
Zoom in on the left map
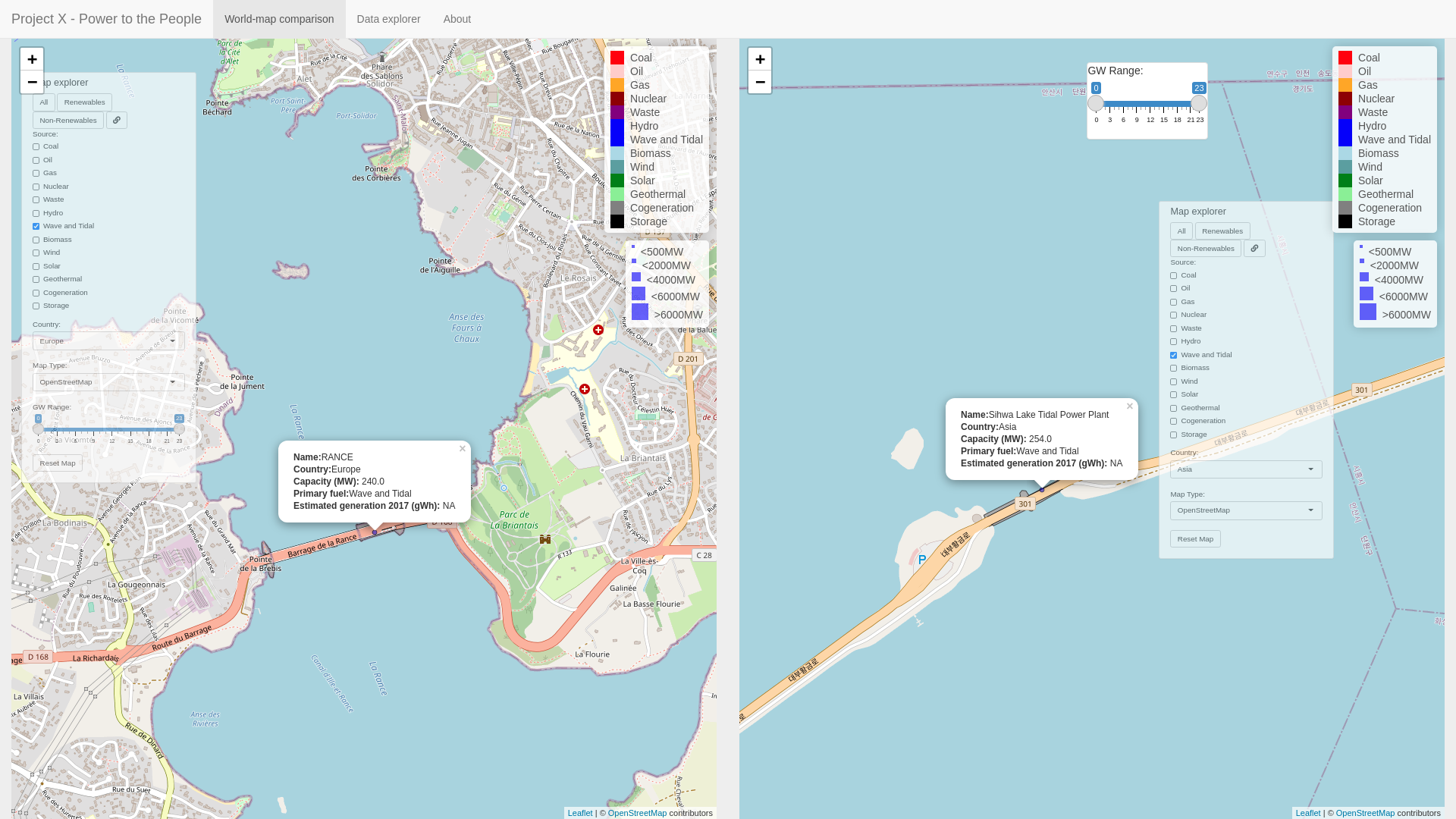click(32, 59)
